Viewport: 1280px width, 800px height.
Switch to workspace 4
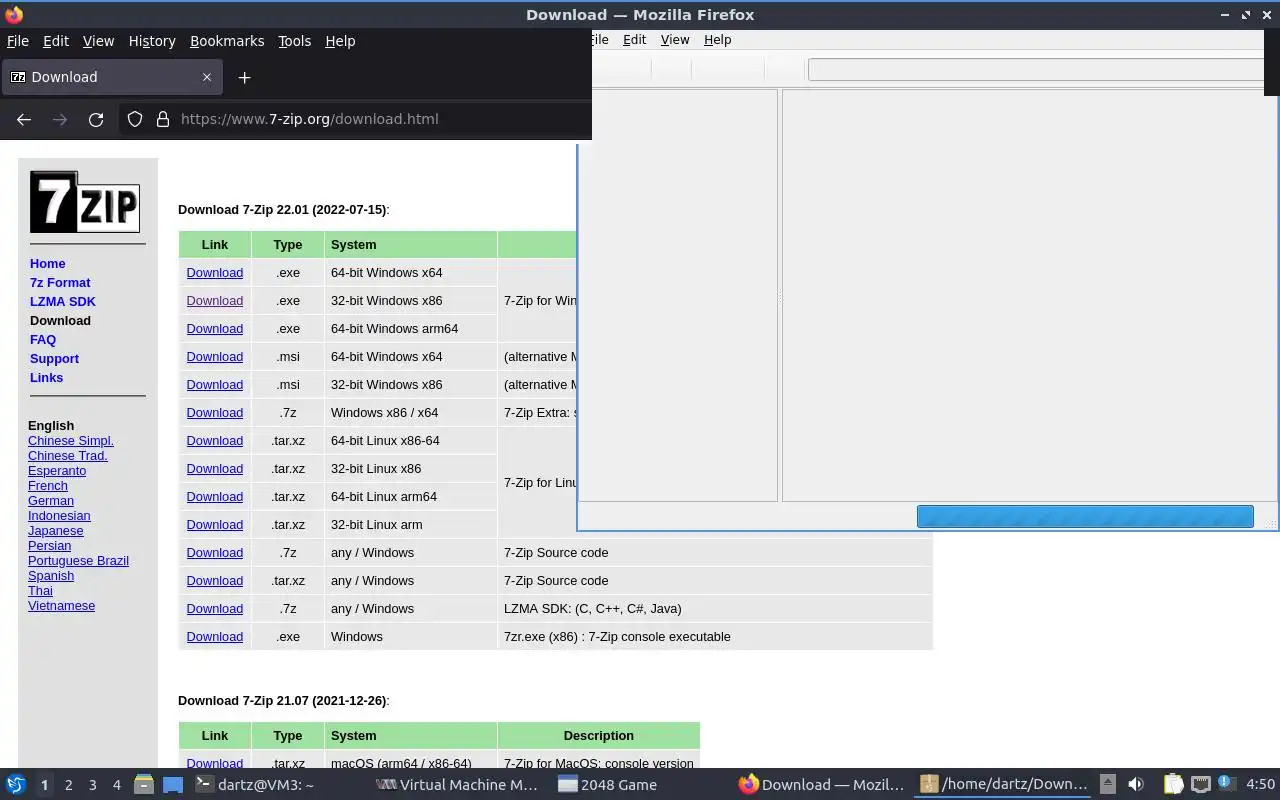pyautogui.click(x=116, y=785)
